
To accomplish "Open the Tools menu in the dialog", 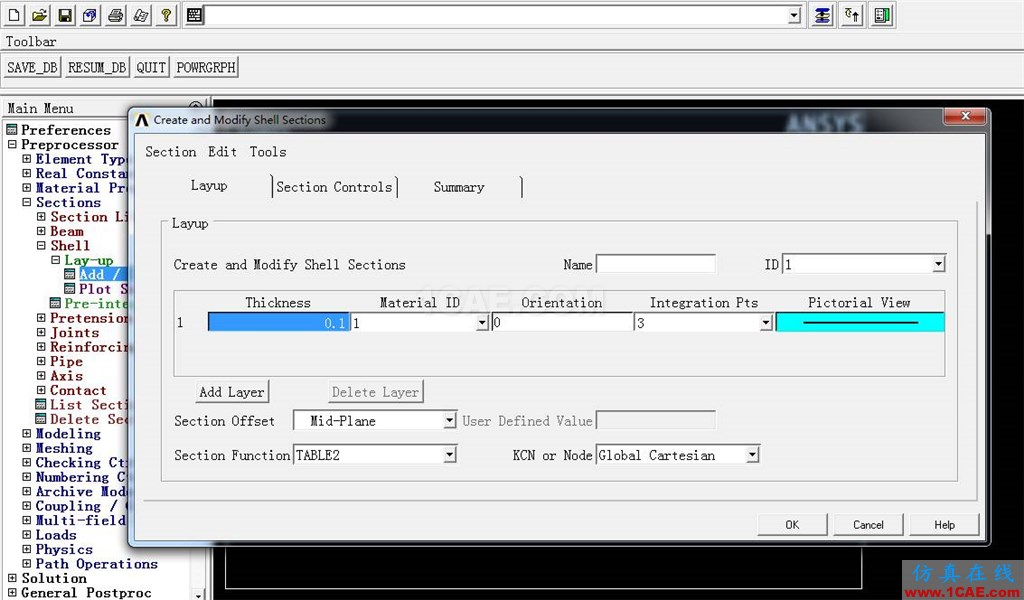I will point(268,152).
